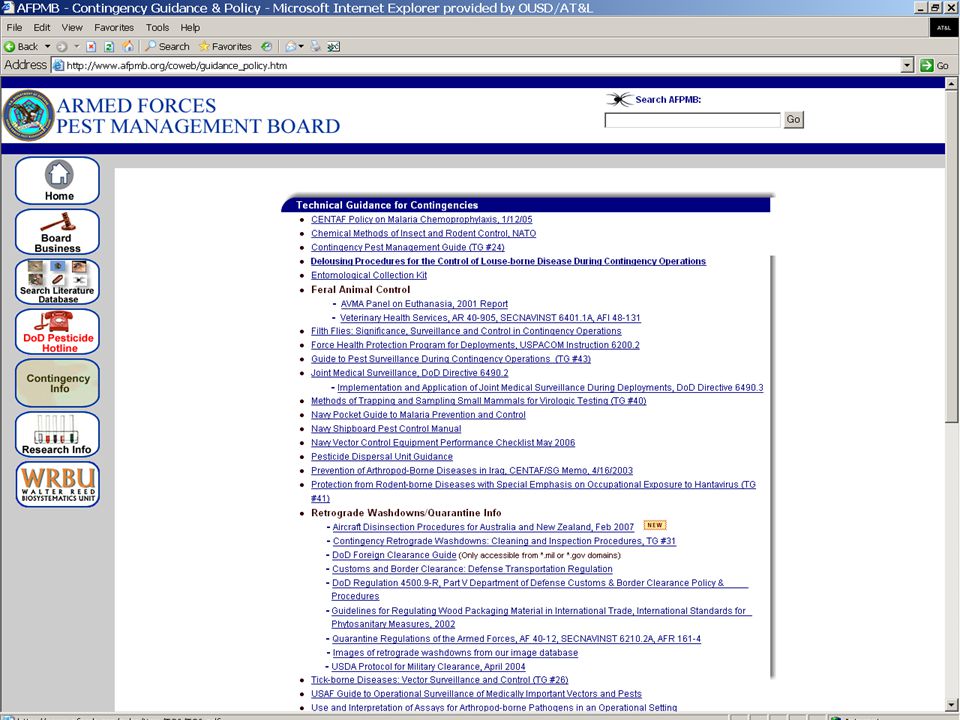960x720 pixels.
Task: Click the IE icon in the title bar
Action: coord(8,8)
